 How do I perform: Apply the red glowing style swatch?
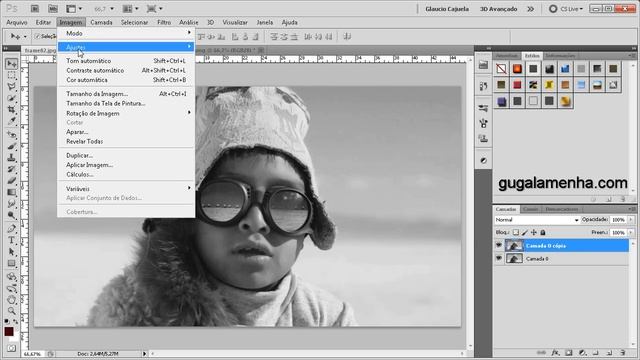517,69
